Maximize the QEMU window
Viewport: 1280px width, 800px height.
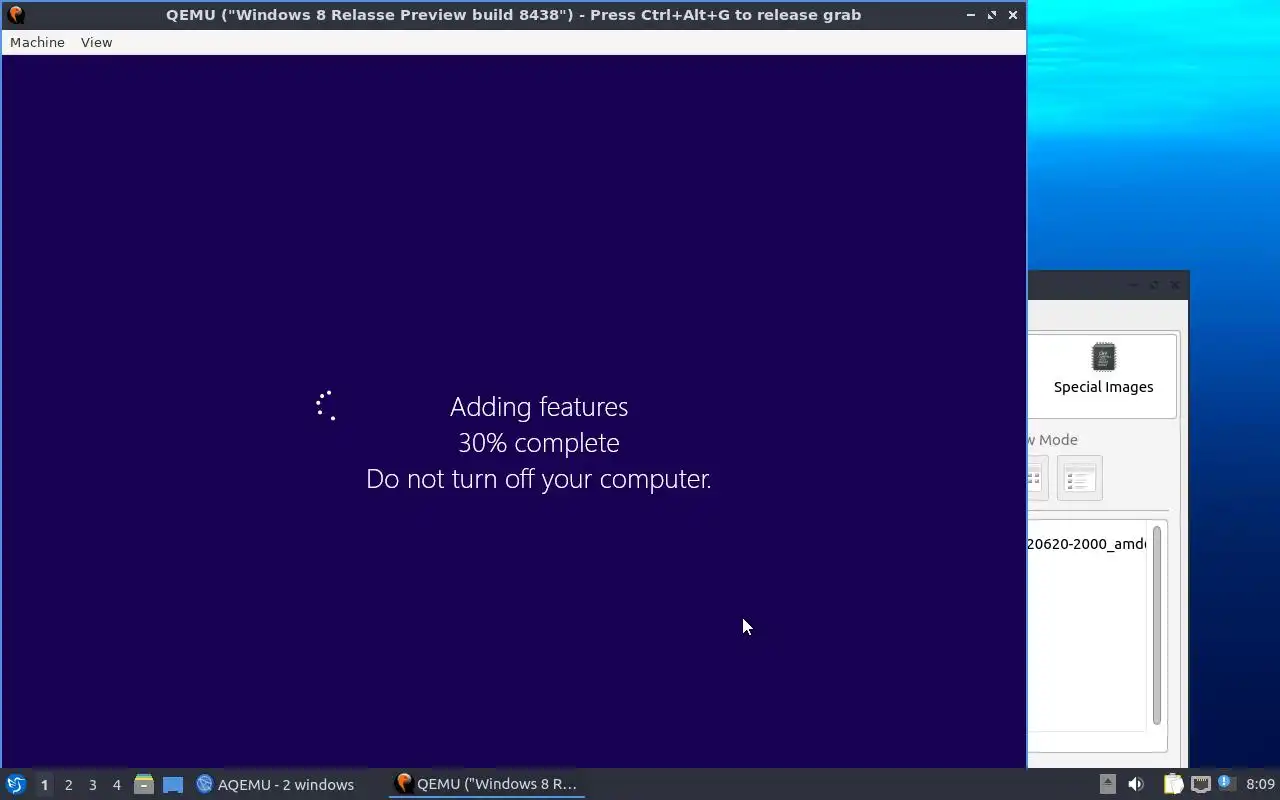point(992,15)
